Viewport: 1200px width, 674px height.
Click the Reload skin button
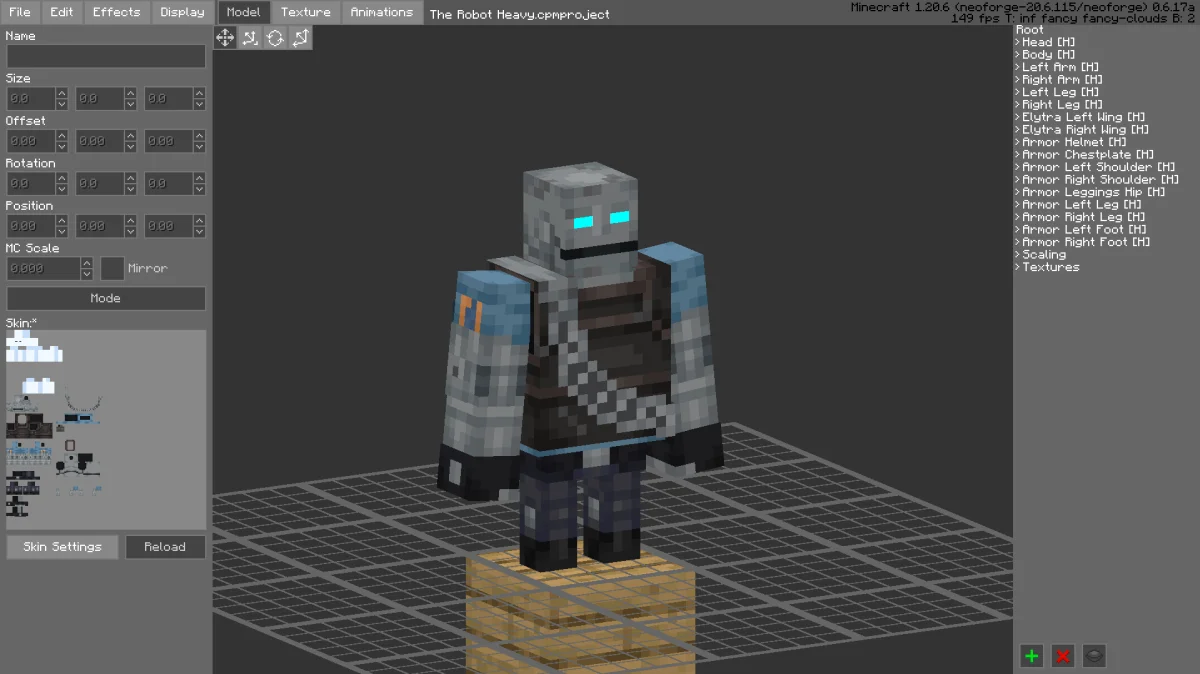[165, 547]
